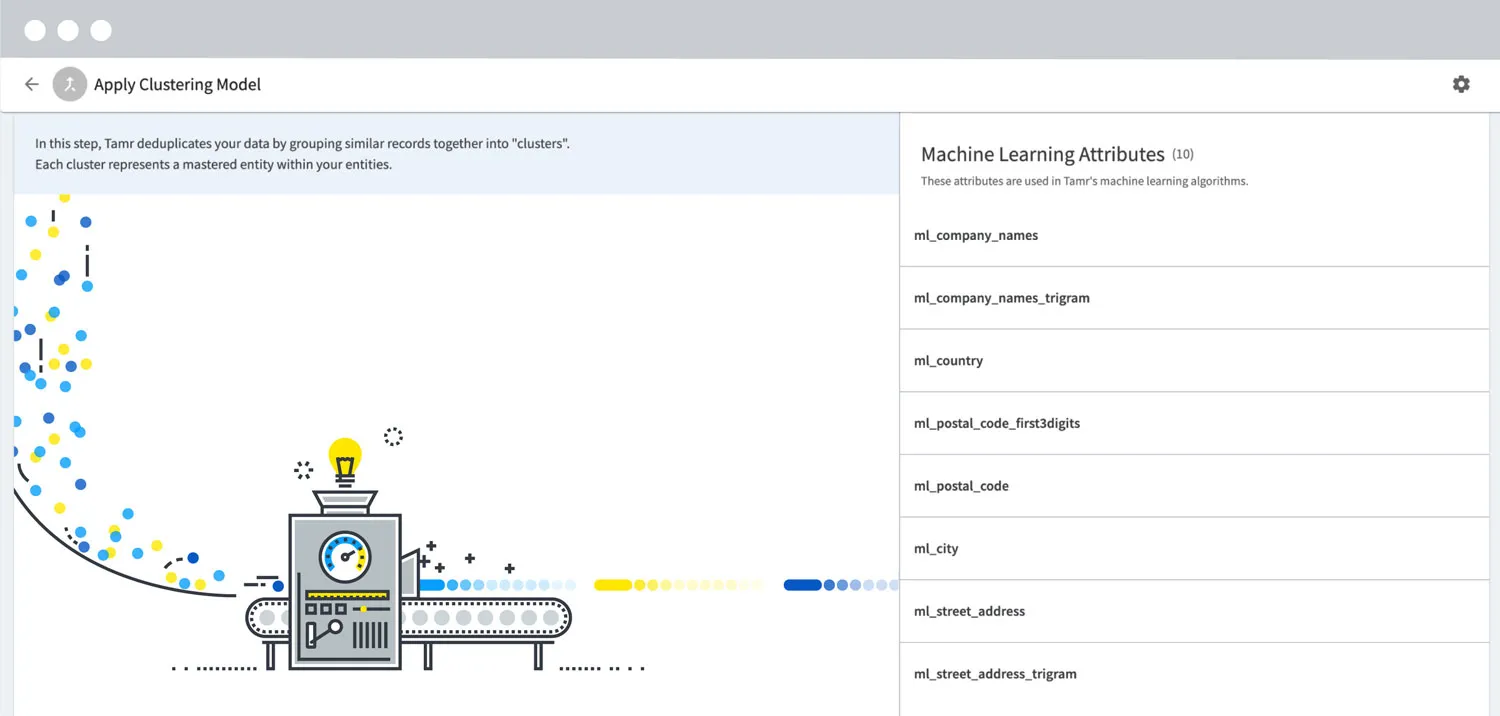Click the dark blue cluster bar
The width and height of the screenshot is (1500, 716).
pyautogui.click(x=802, y=585)
